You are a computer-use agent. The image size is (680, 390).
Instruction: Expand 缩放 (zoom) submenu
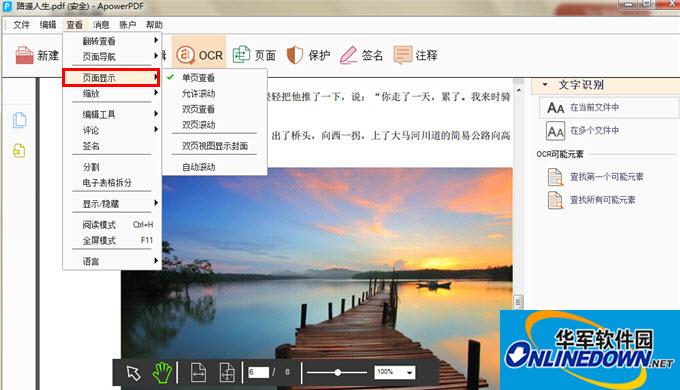click(112, 93)
